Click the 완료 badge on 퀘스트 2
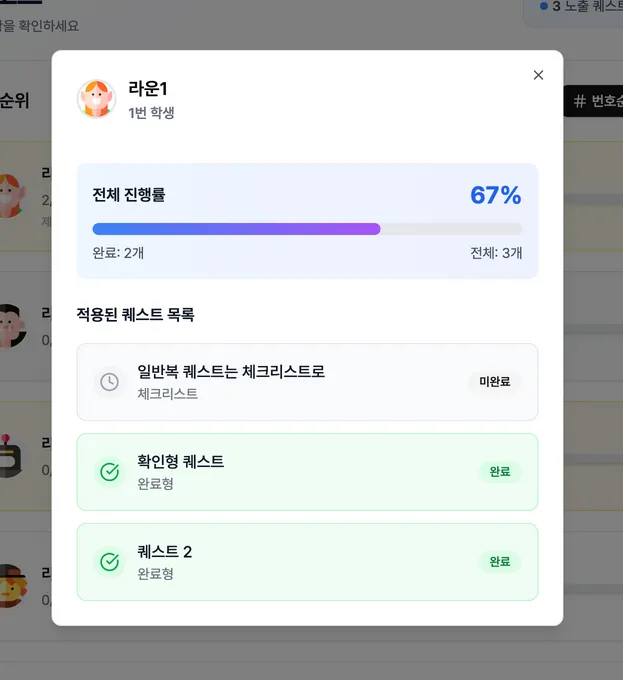 [x=499, y=562]
